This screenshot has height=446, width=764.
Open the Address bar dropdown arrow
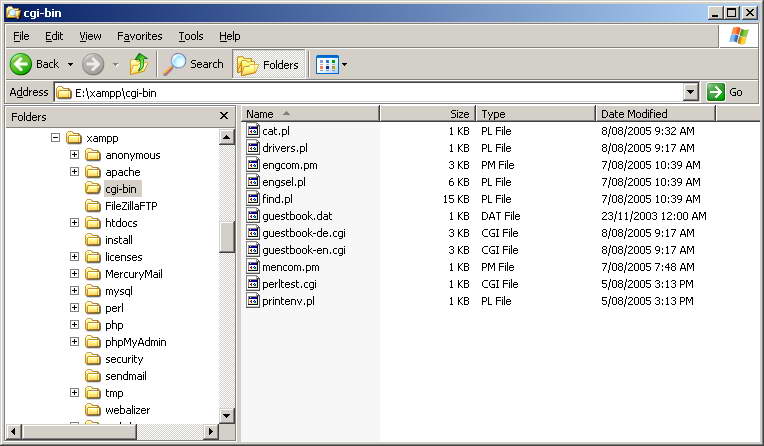pos(690,92)
